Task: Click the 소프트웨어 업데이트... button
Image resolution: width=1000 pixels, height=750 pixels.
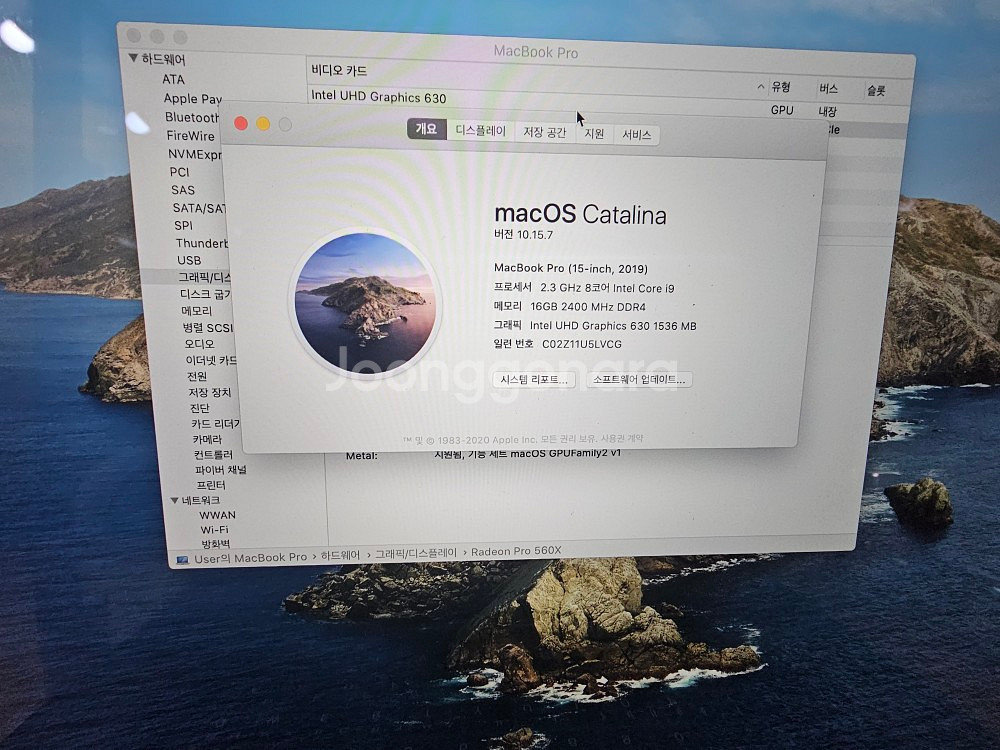Action: coord(638,379)
